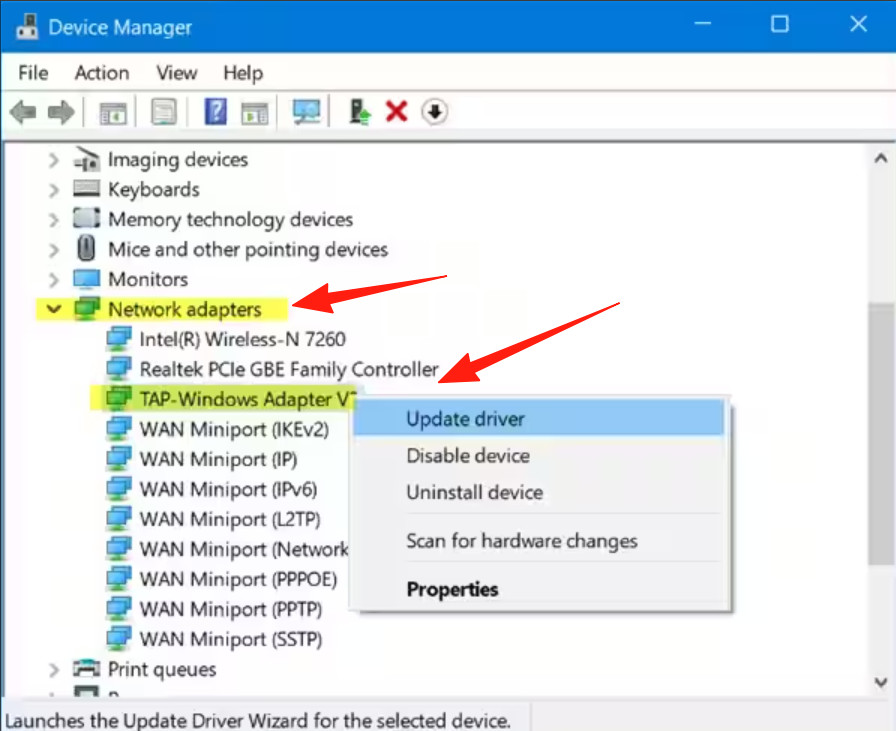The image size is (896, 731).
Task: Click icon beside WAN Miniport (IKEv2)
Action: (x=119, y=429)
